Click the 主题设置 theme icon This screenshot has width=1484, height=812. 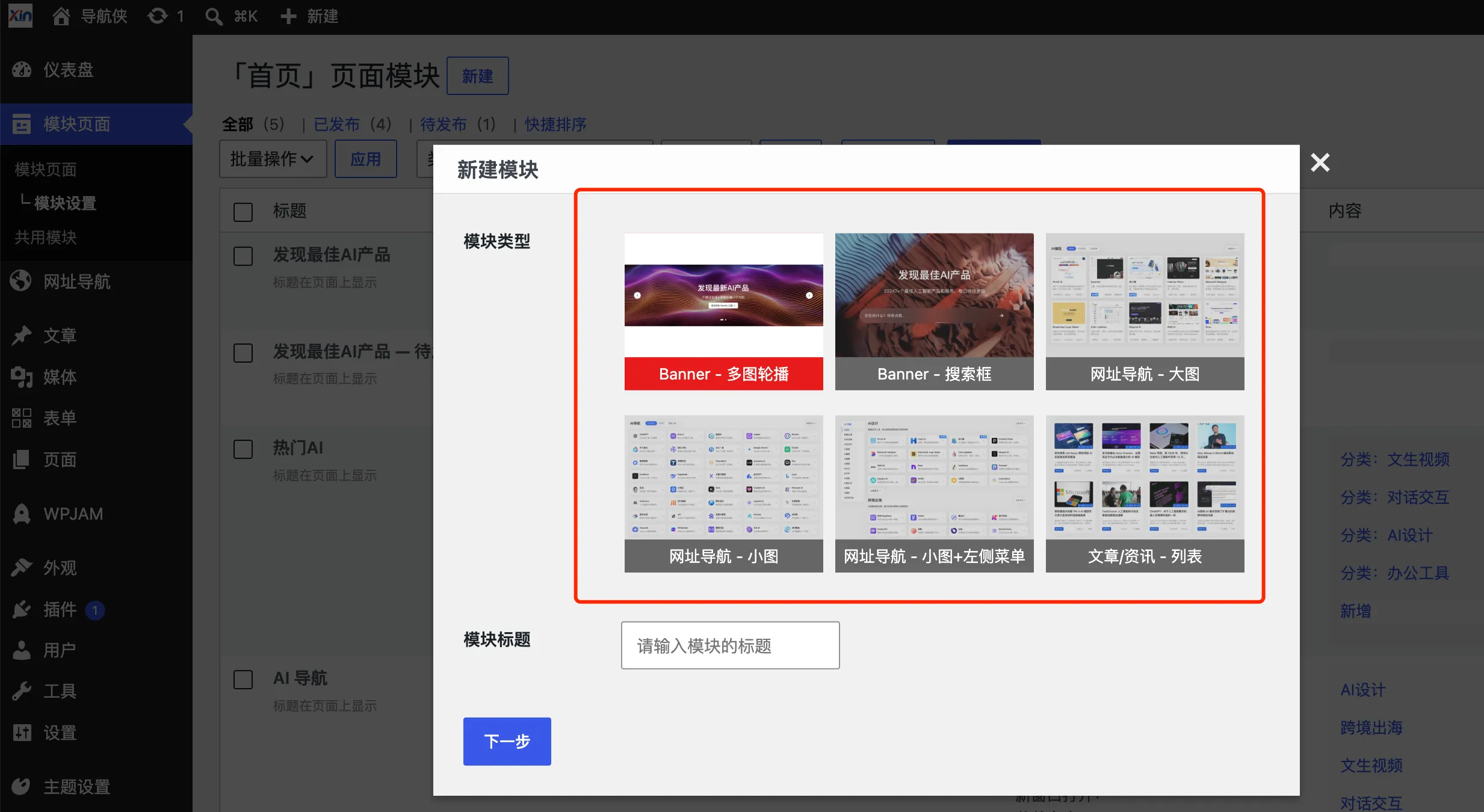click(x=22, y=786)
